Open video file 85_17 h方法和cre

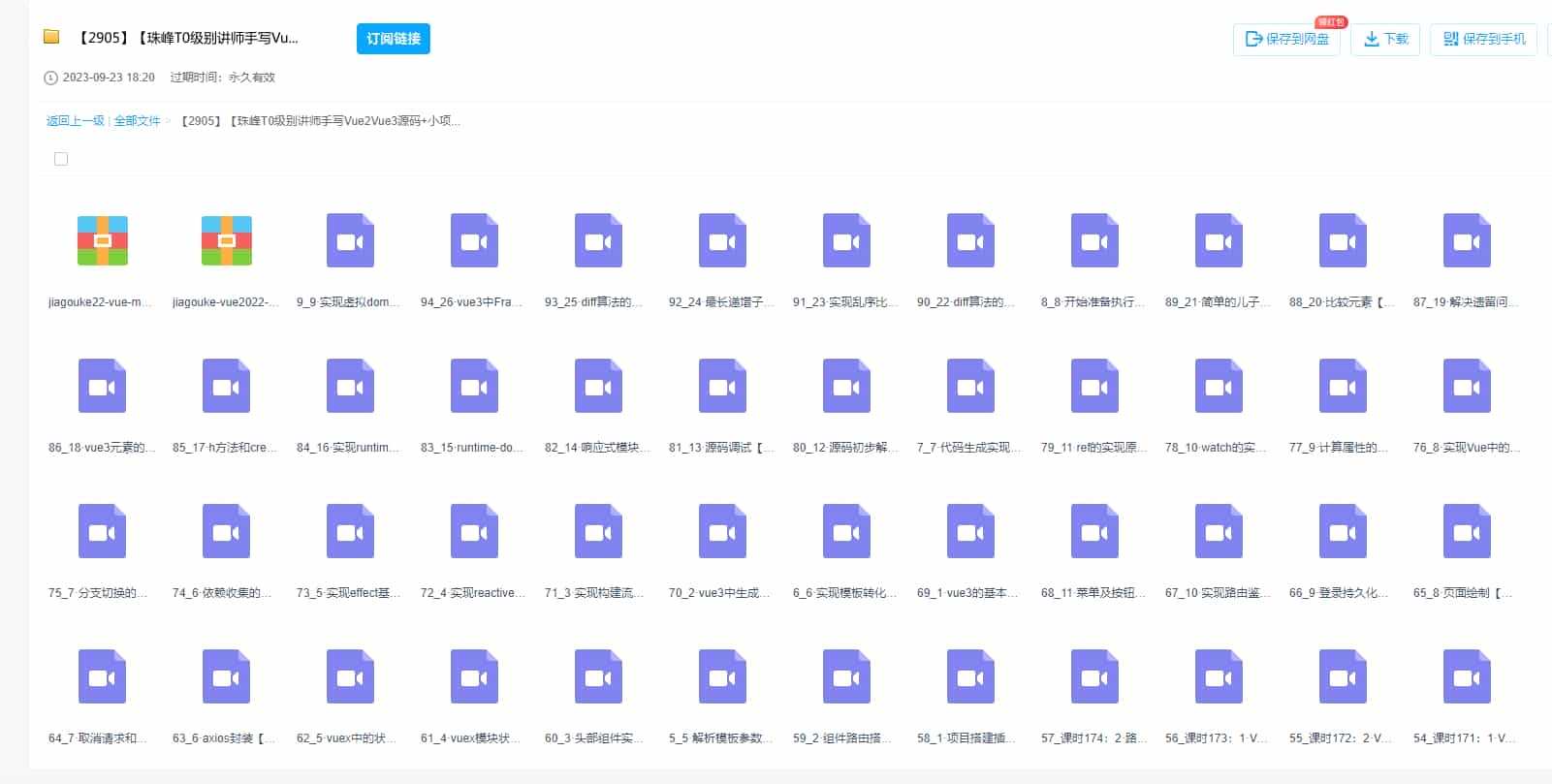227,386
